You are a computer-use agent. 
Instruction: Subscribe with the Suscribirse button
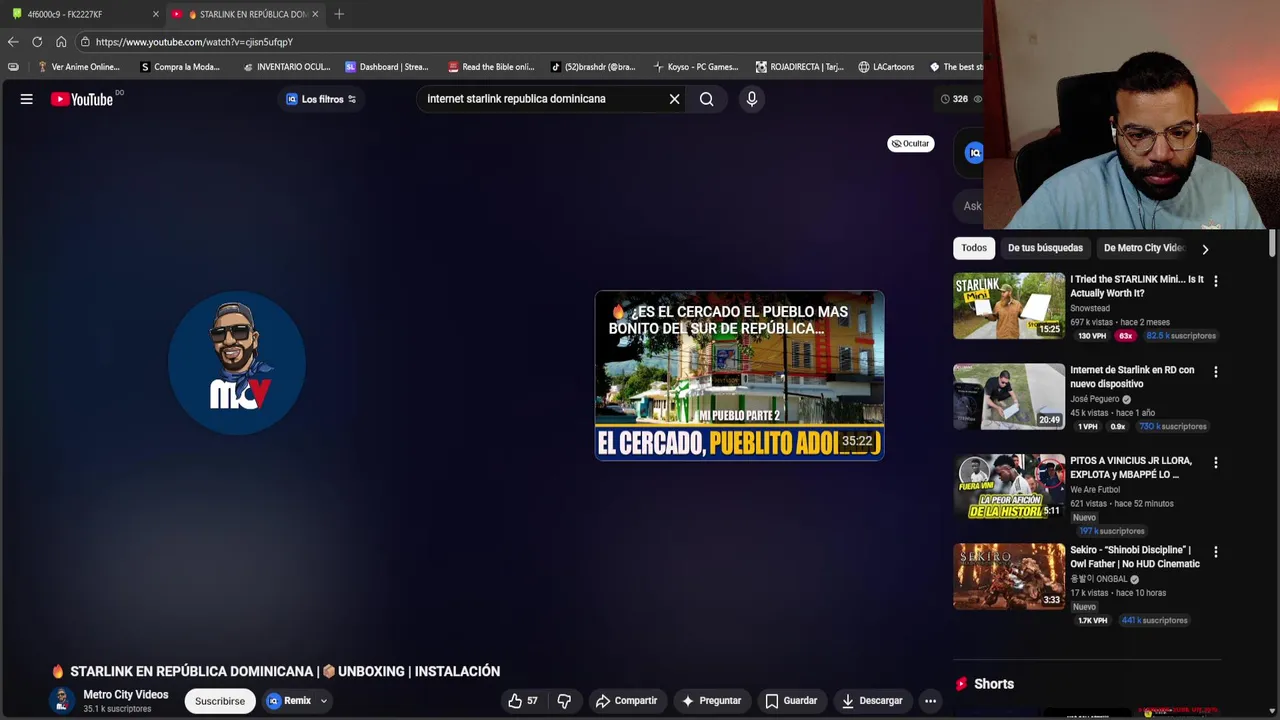click(220, 701)
